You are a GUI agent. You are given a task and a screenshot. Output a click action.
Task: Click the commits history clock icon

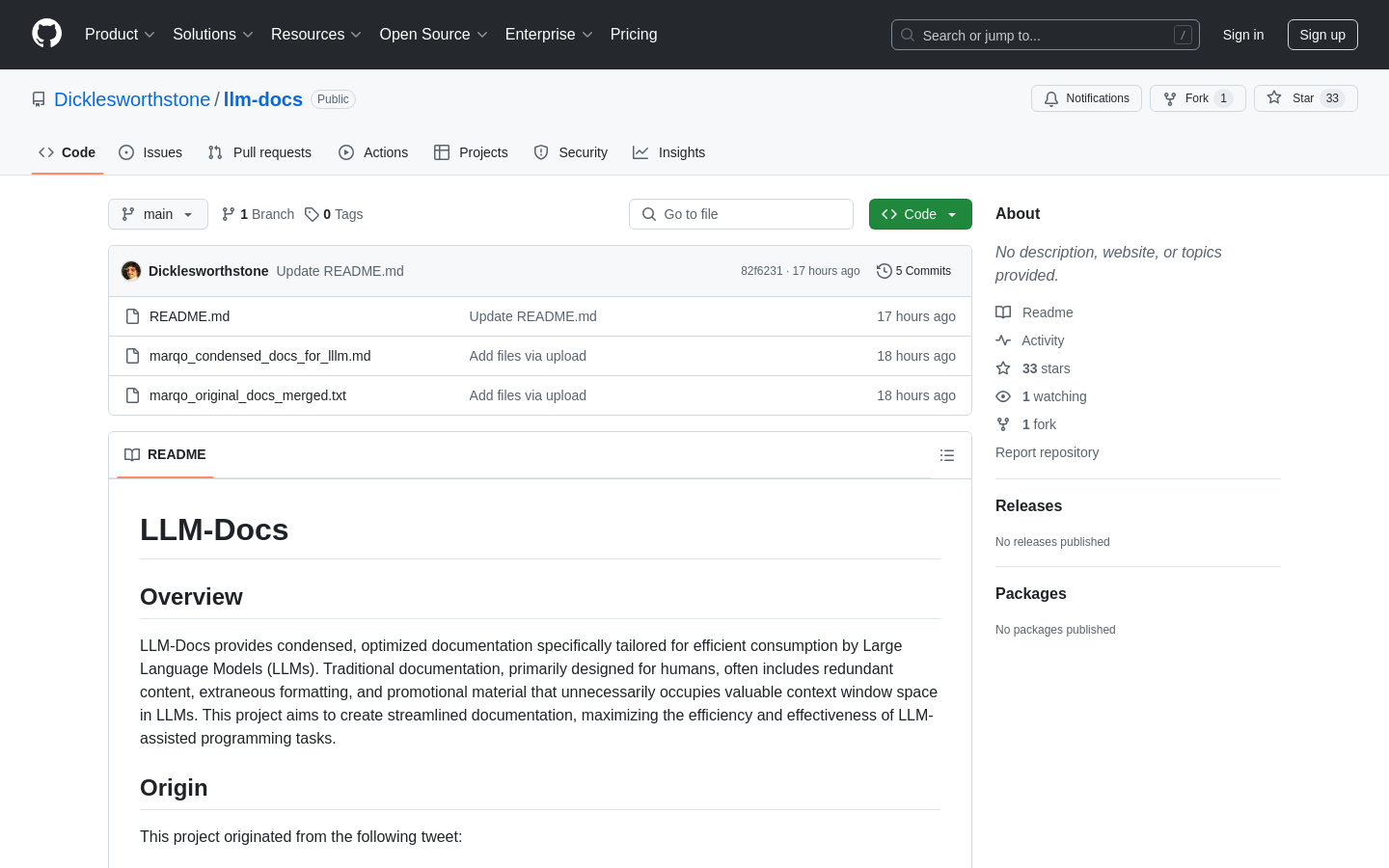(x=884, y=271)
